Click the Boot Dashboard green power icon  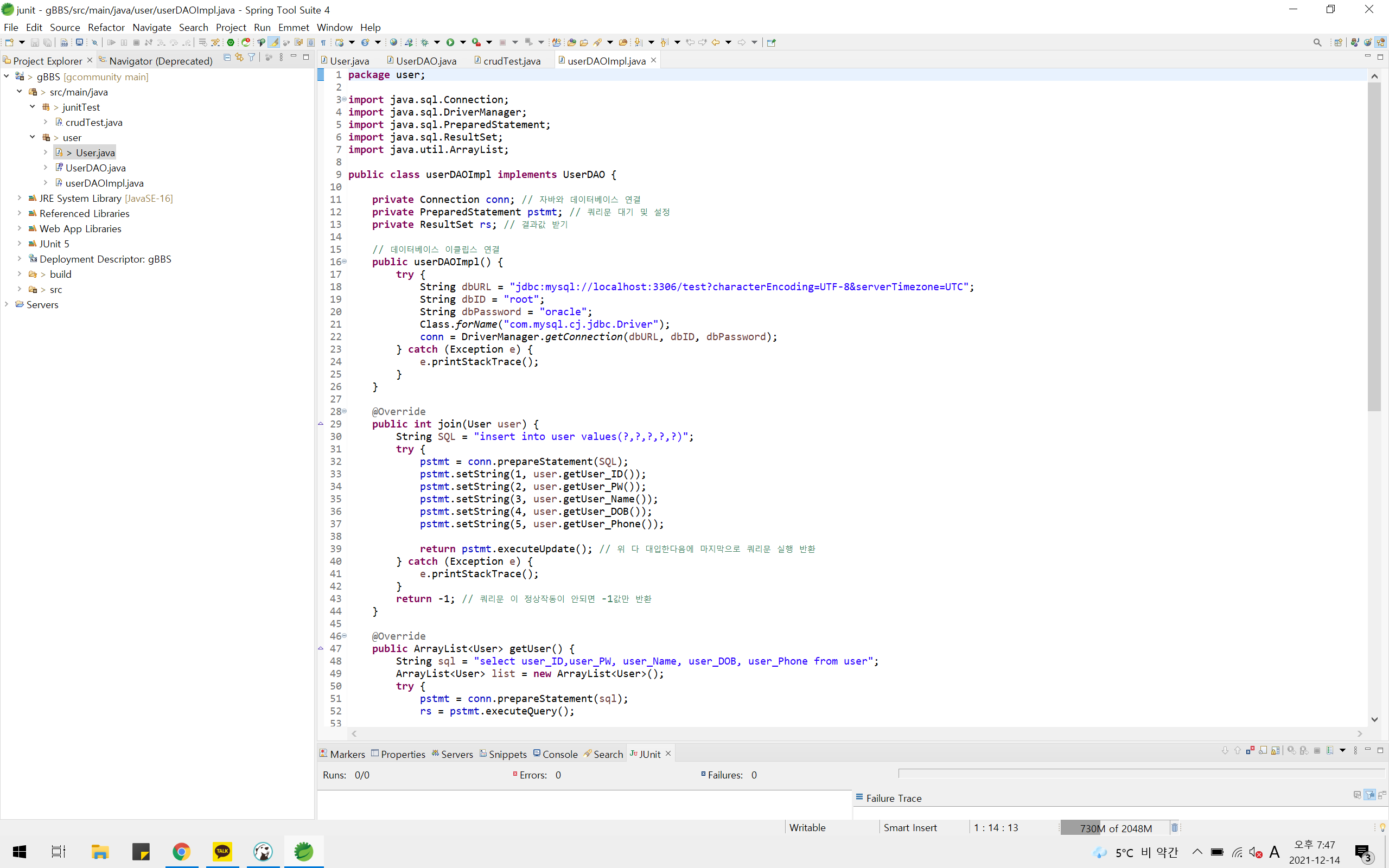click(231, 42)
